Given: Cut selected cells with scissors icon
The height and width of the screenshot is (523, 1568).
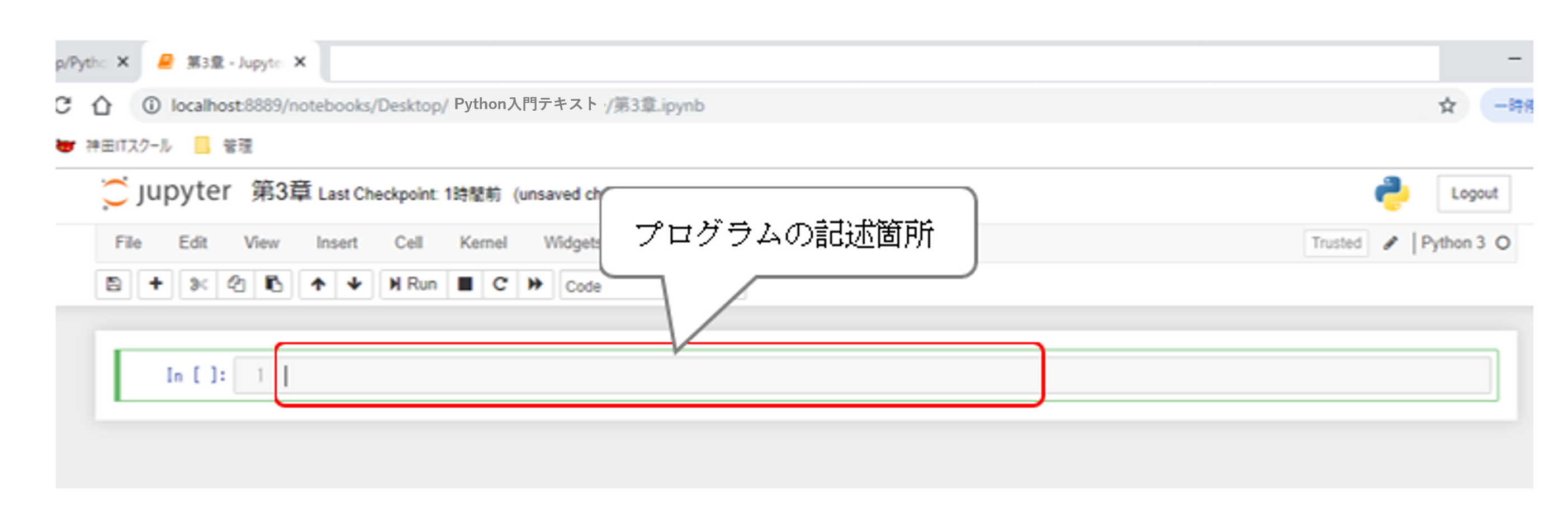Looking at the screenshot, I should (198, 284).
